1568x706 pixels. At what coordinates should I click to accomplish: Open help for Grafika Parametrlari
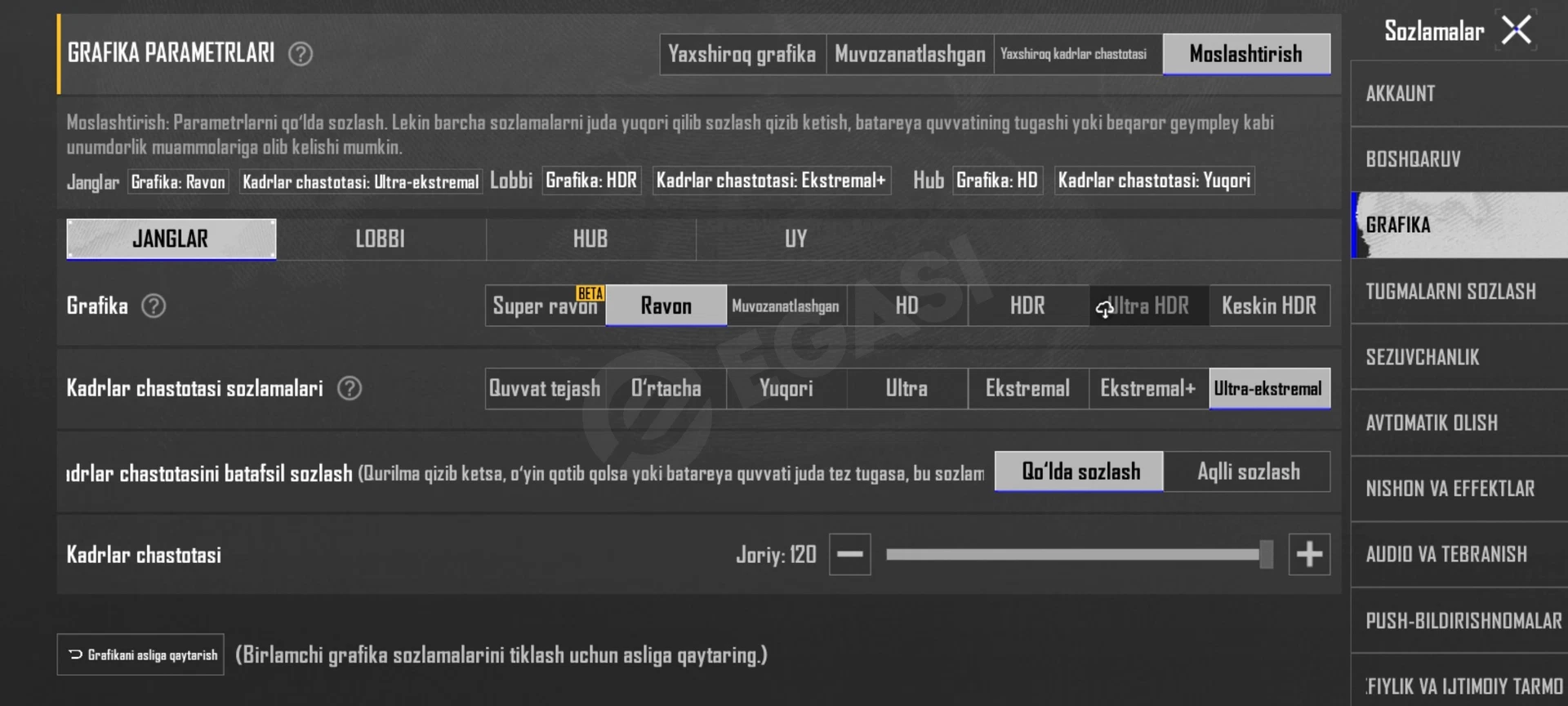pyautogui.click(x=301, y=54)
